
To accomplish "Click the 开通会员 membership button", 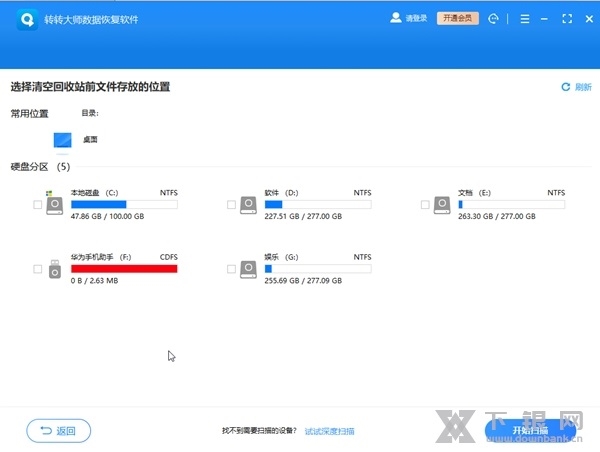I will pyautogui.click(x=458, y=18).
